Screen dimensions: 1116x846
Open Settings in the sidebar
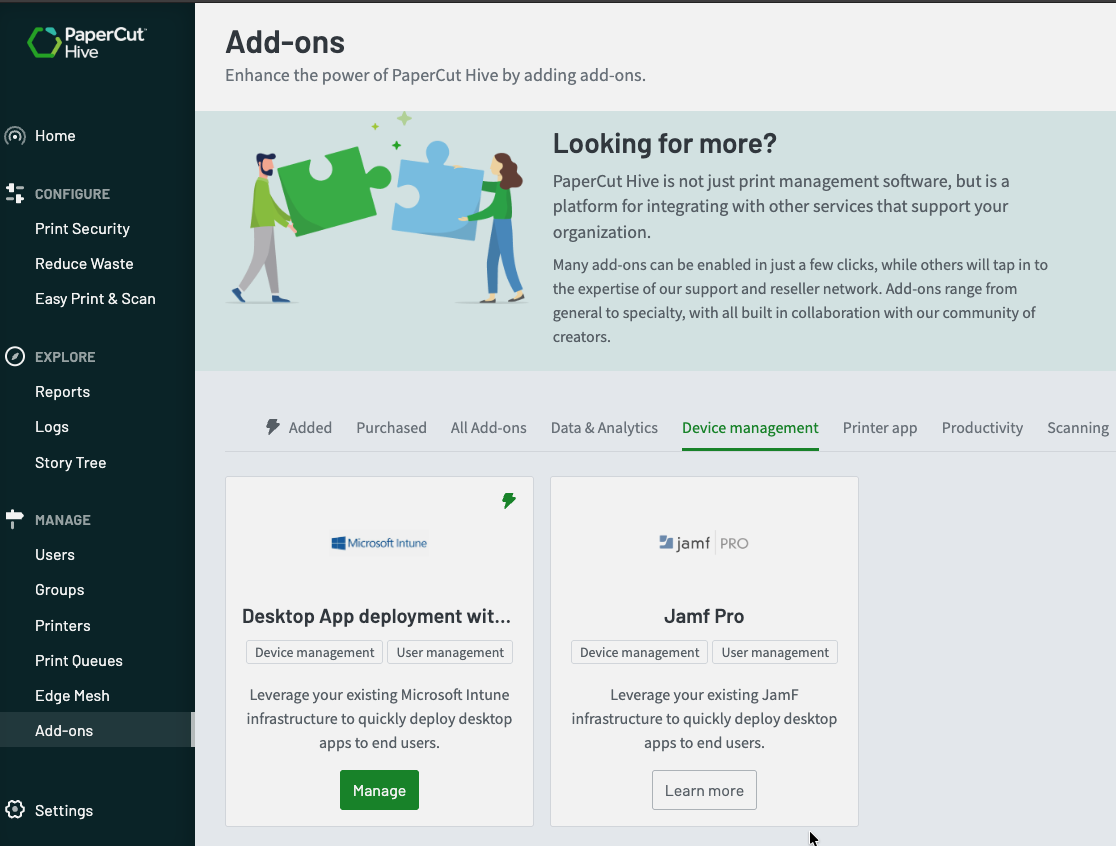tap(64, 810)
